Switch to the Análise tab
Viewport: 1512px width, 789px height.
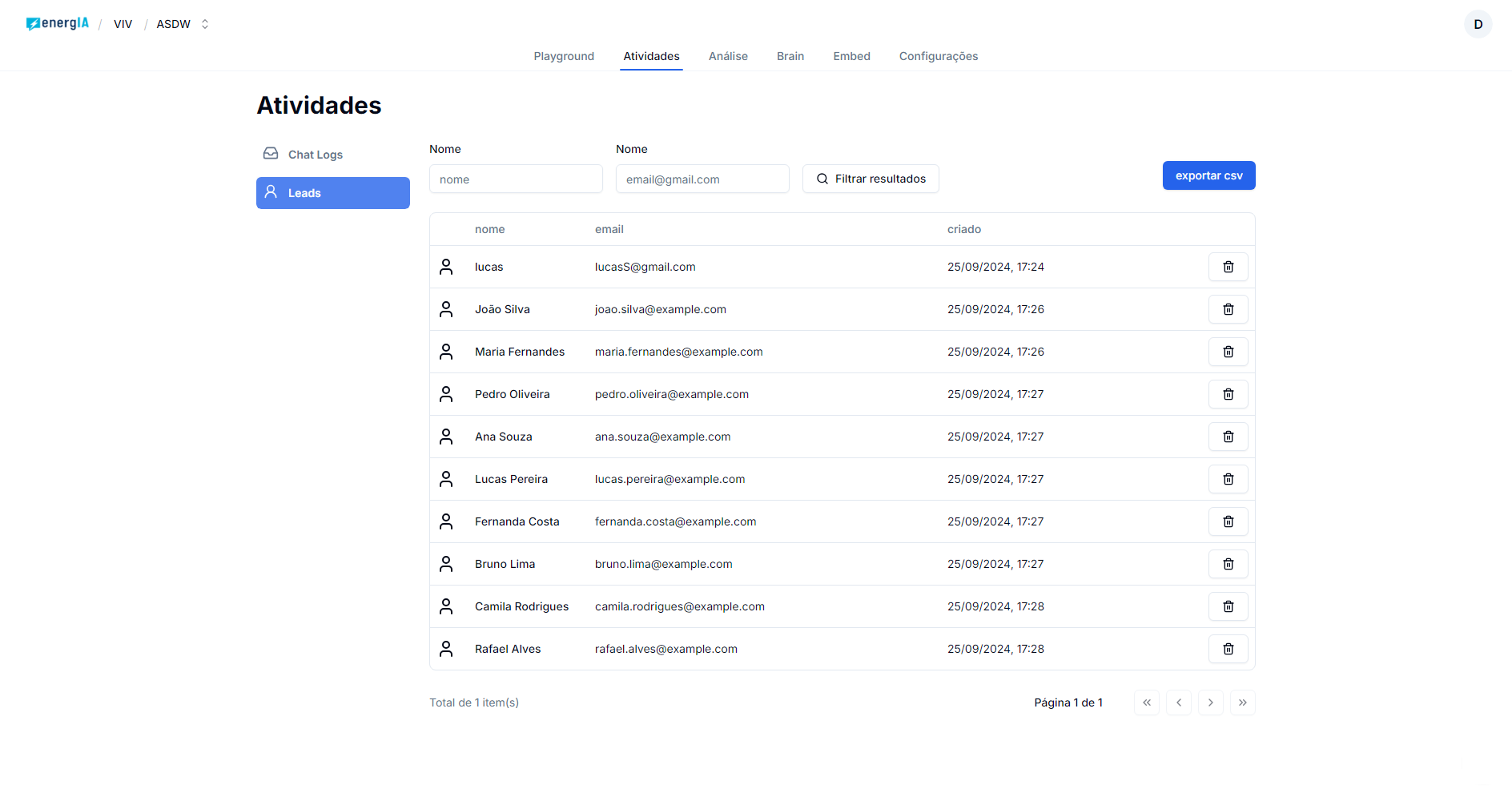(x=728, y=56)
